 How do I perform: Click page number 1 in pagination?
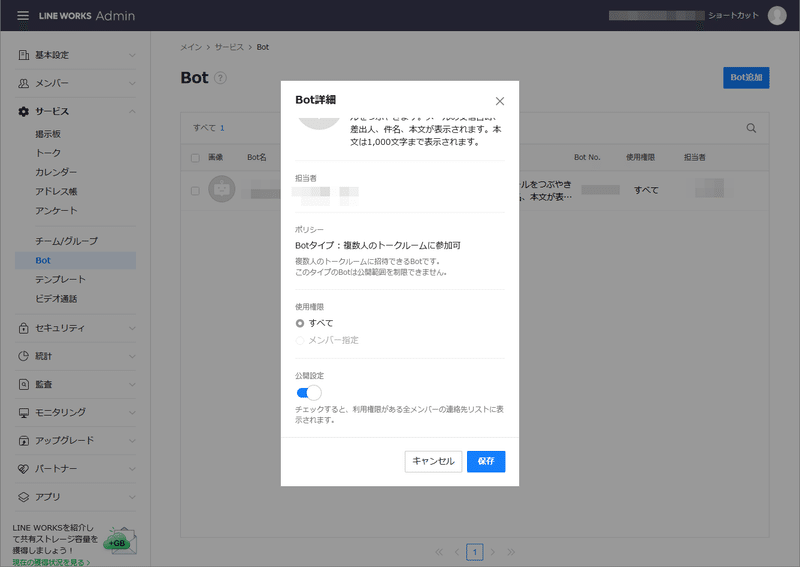coord(475,552)
